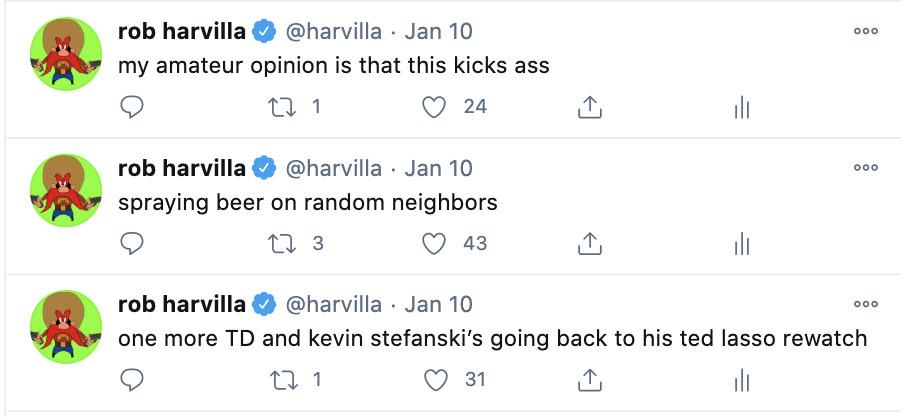Like the "spraying beer on random neighbors" tweet
This screenshot has width=901, height=417.
(x=434, y=243)
